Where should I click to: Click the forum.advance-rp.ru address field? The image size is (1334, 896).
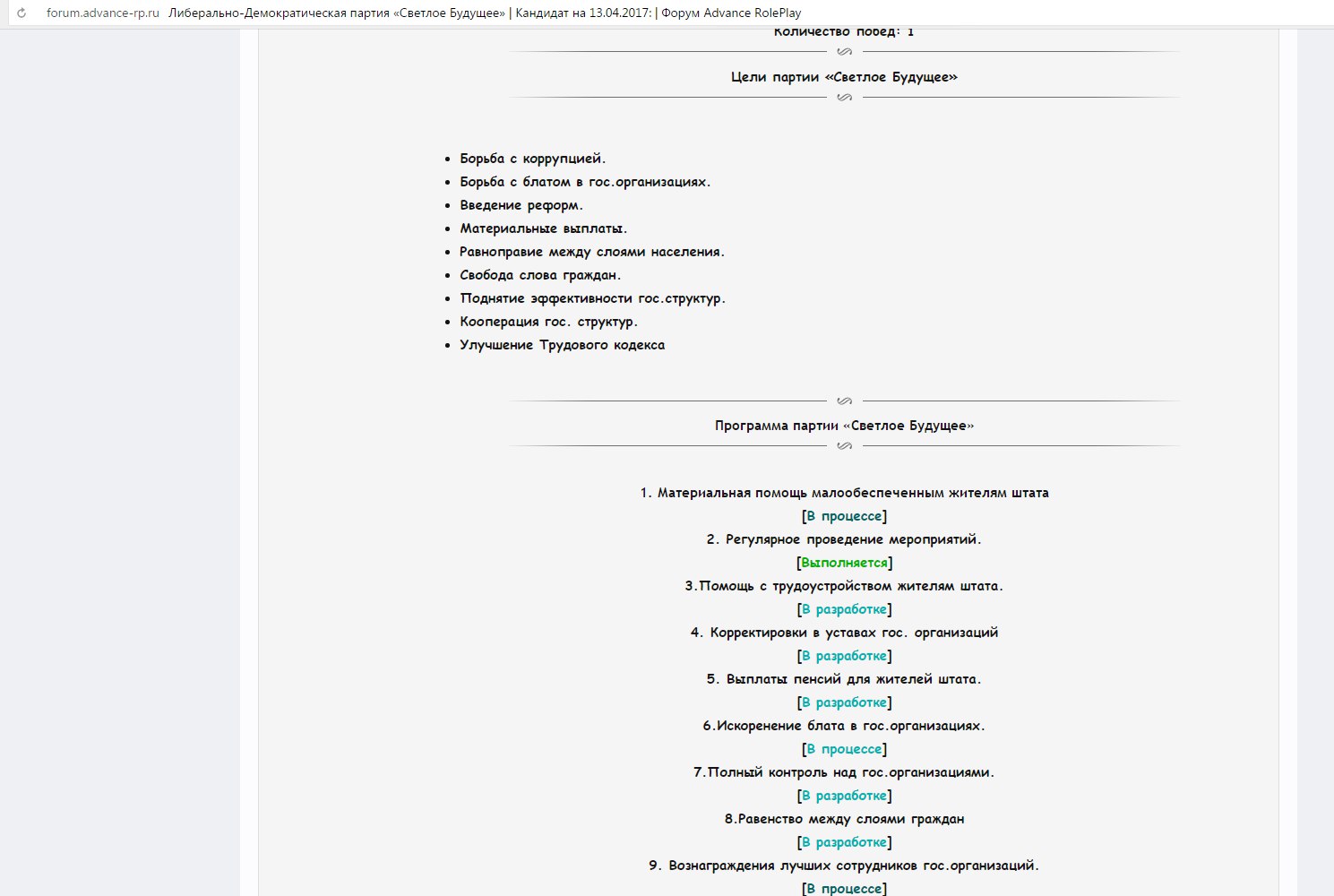pyautogui.click(x=103, y=13)
